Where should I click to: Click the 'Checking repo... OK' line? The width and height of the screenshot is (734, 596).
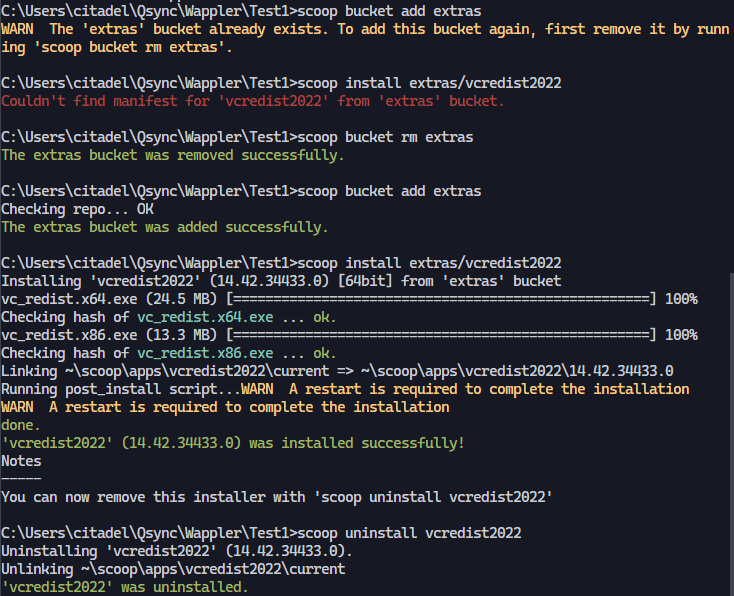(77, 209)
